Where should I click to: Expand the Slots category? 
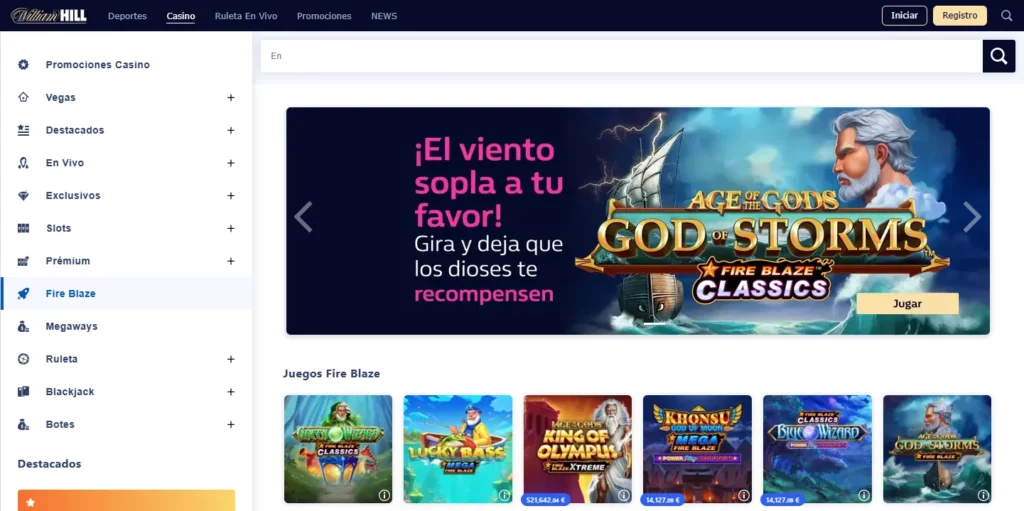[x=231, y=228]
